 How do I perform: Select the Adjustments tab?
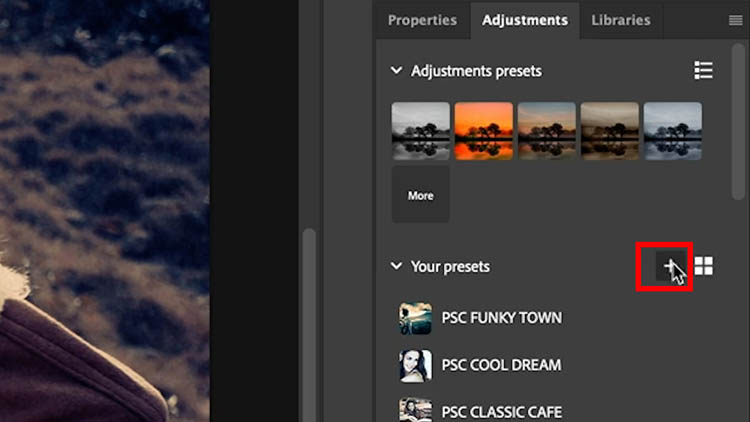pos(525,20)
